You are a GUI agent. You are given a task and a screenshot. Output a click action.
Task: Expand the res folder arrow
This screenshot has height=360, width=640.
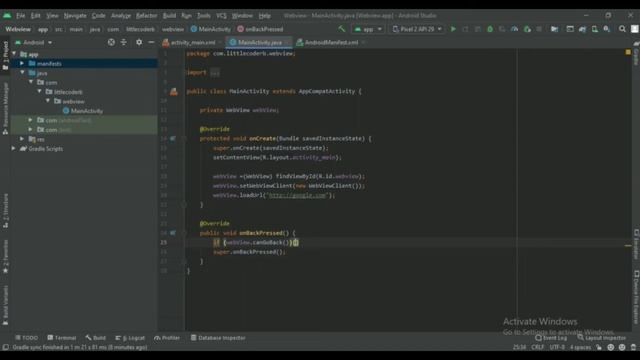pyautogui.click(x=22, y=139)
